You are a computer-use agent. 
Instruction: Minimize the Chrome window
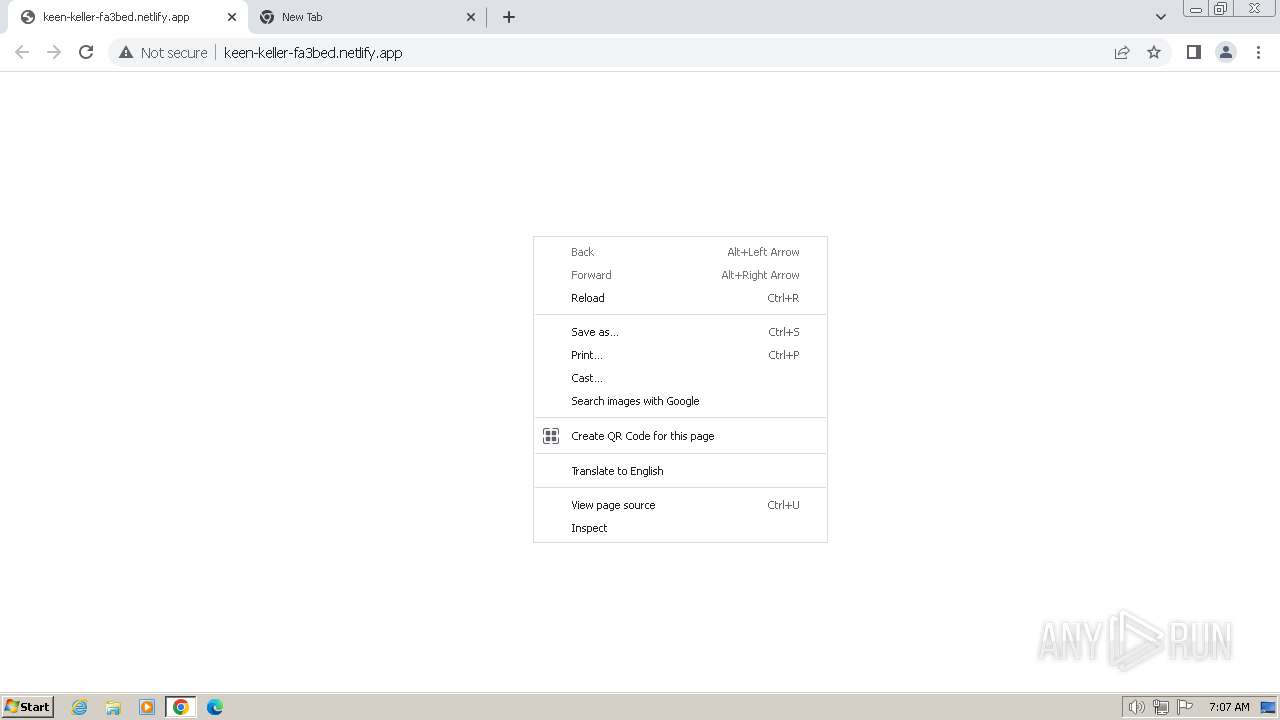pyautogui.click(x=1195, y=9)
